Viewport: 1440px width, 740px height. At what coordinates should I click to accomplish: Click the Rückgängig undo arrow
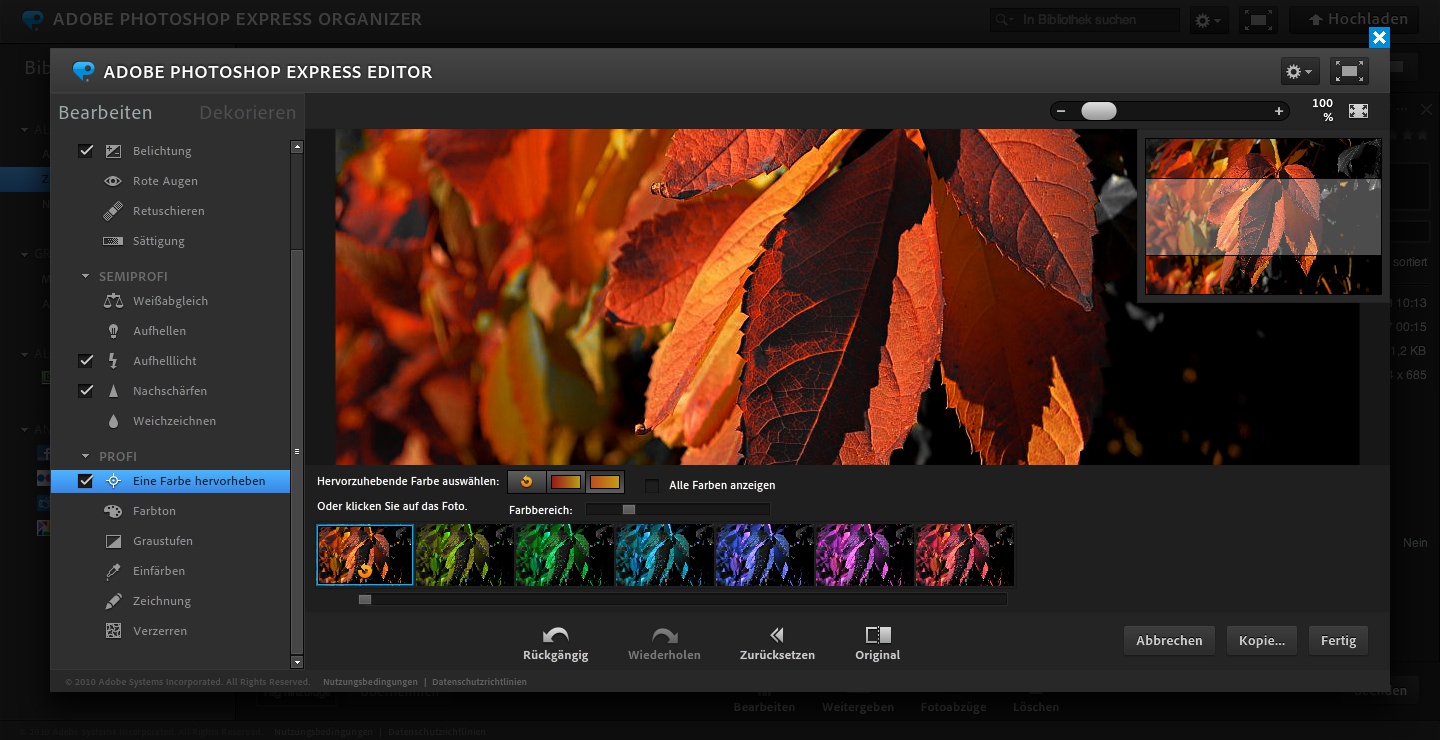click(x=556, y=635)
